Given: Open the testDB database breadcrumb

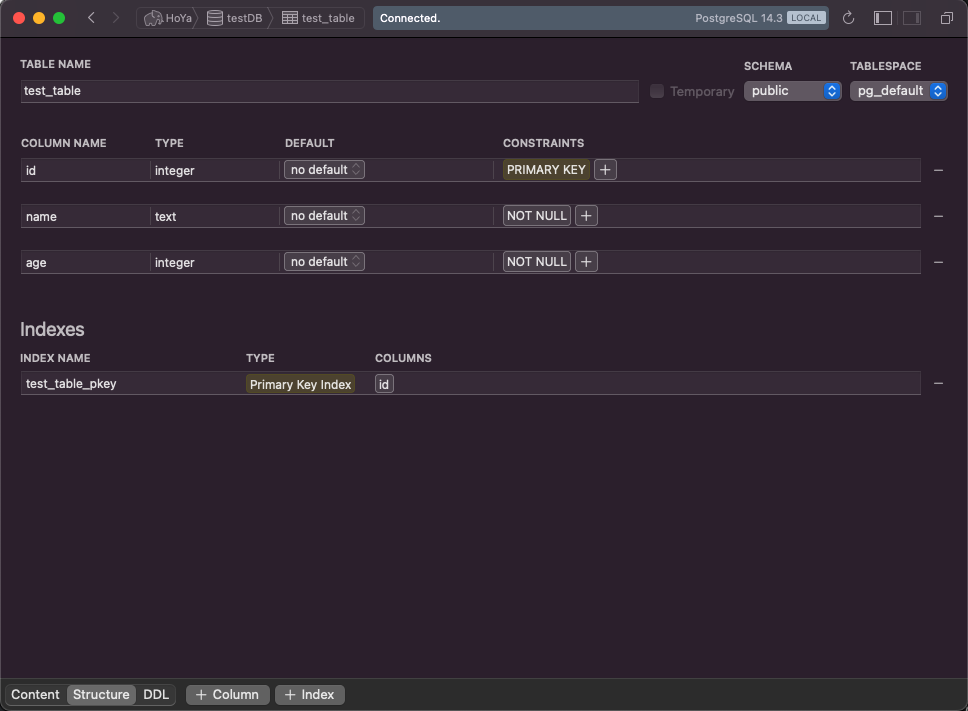Looking at the screenshot, I should (235, 18).
